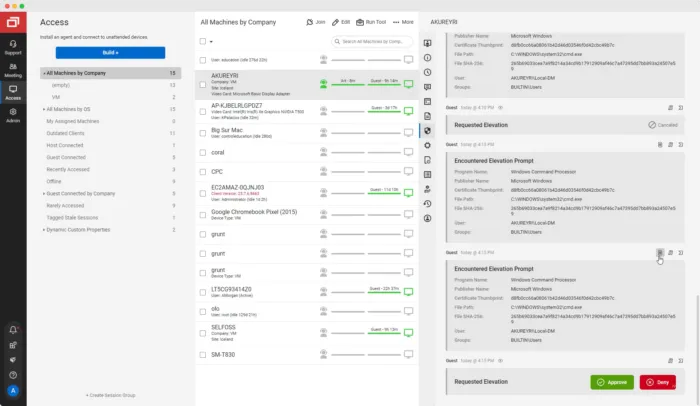
Task: Approve the requested elevation
Action: (x=611, y=382)
